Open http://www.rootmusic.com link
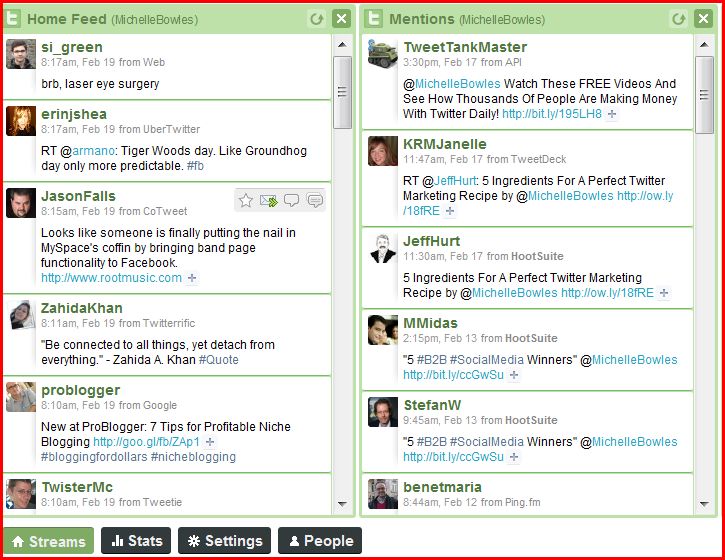 111,278
